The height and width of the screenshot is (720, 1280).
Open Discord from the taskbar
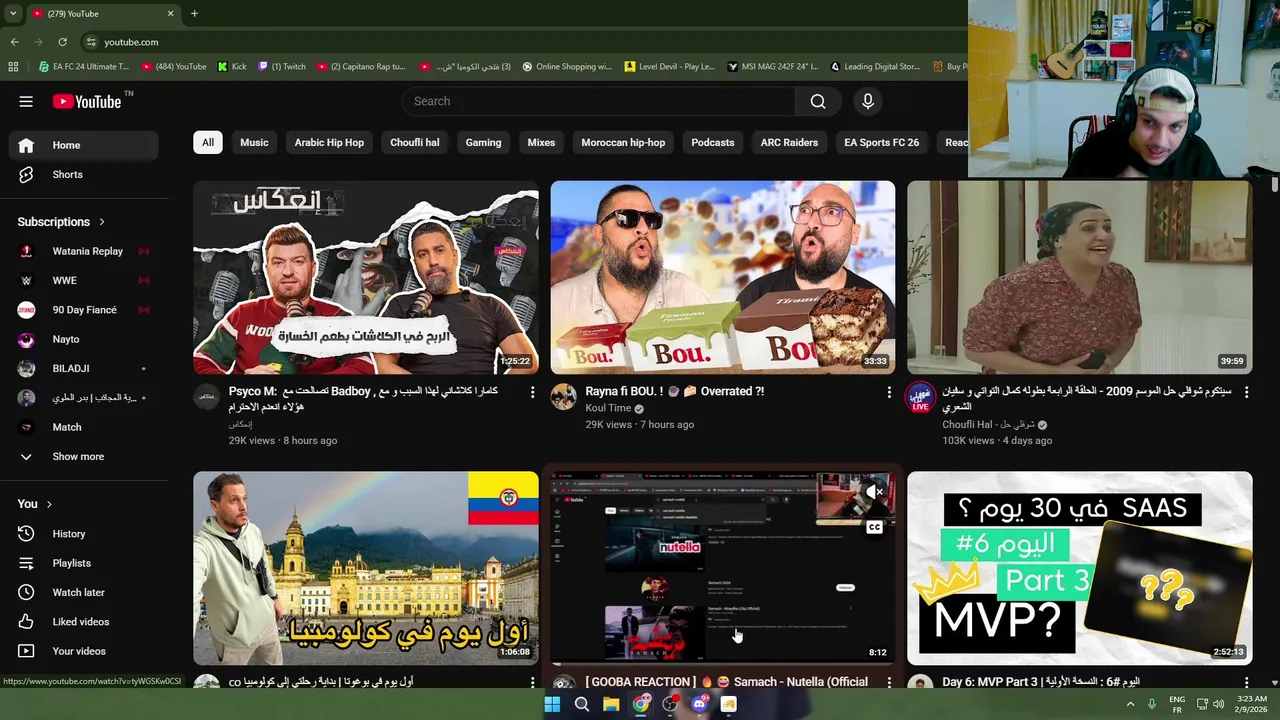[x=699, y=704]
